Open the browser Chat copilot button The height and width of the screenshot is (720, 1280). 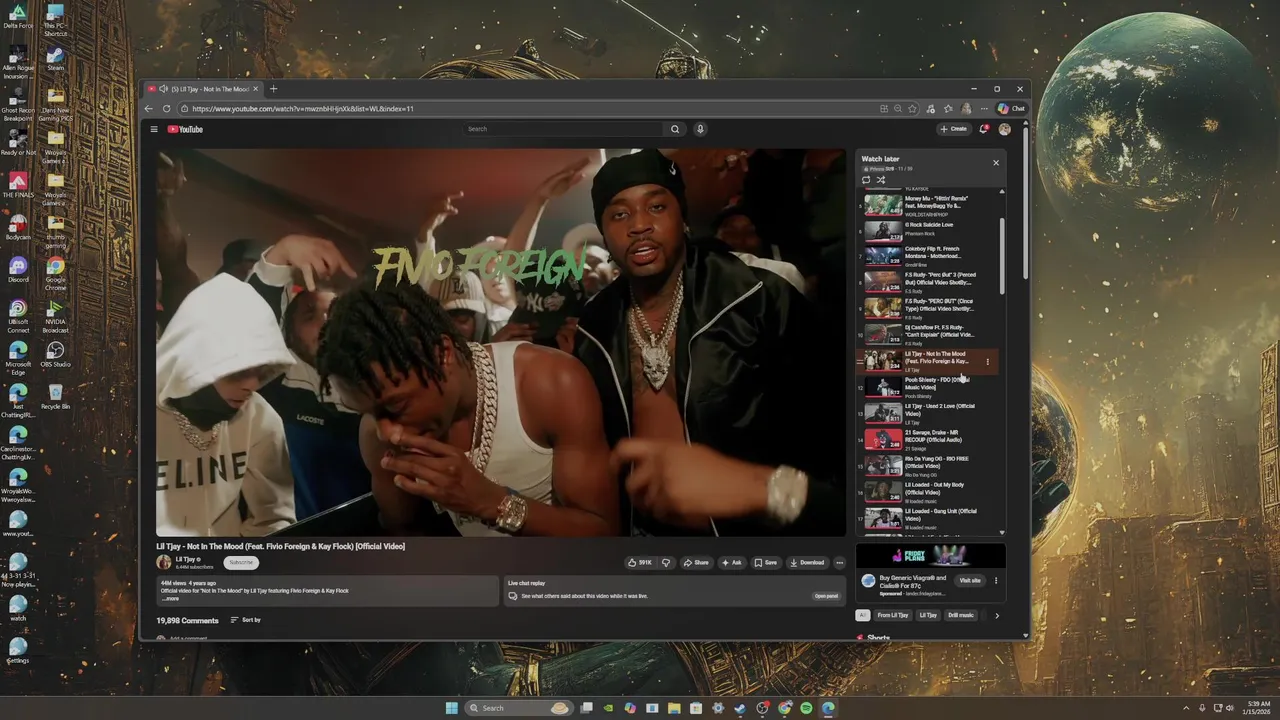click(1011, 108)
